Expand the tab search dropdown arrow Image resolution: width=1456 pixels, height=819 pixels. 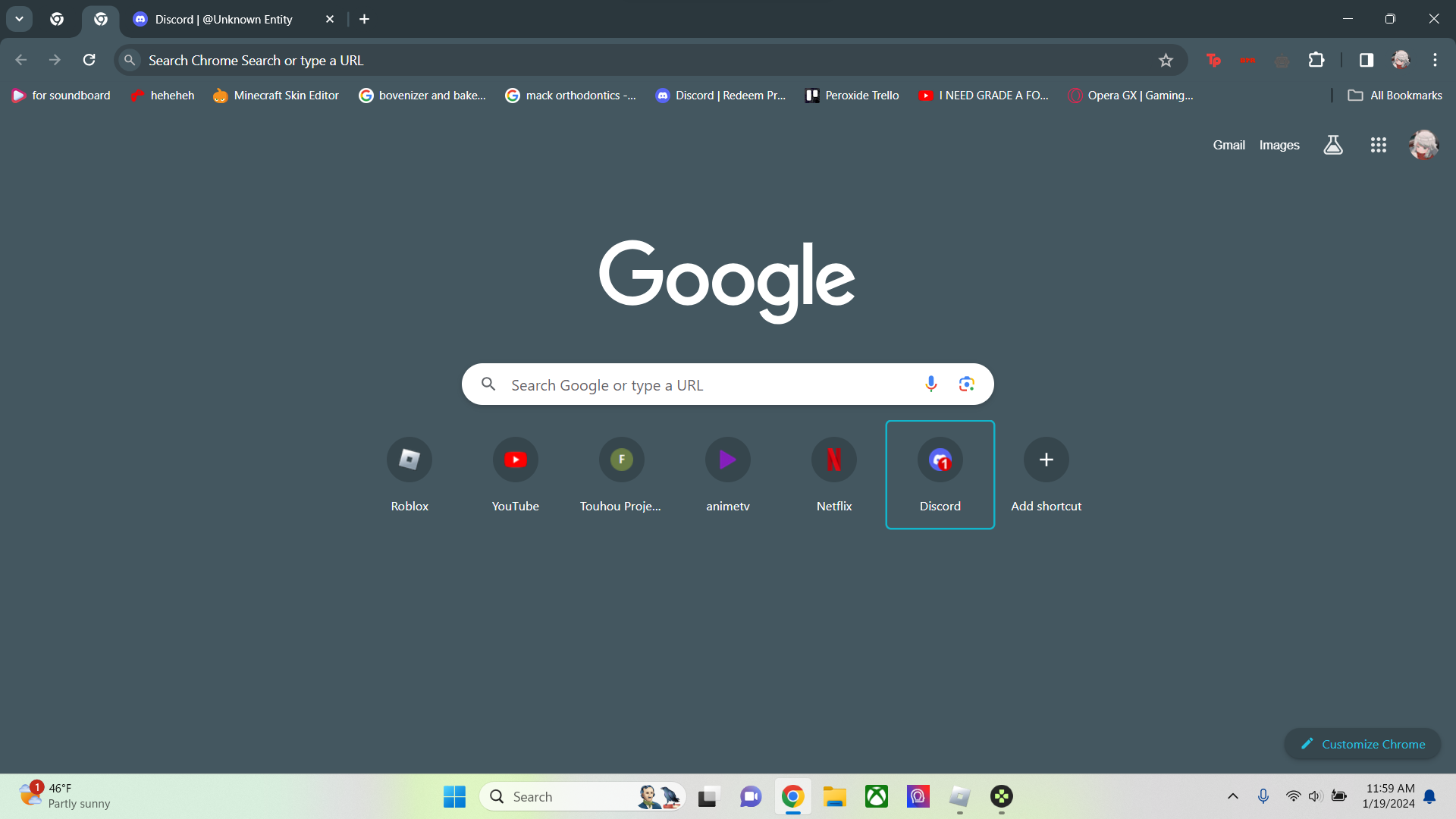coord(19,19)
